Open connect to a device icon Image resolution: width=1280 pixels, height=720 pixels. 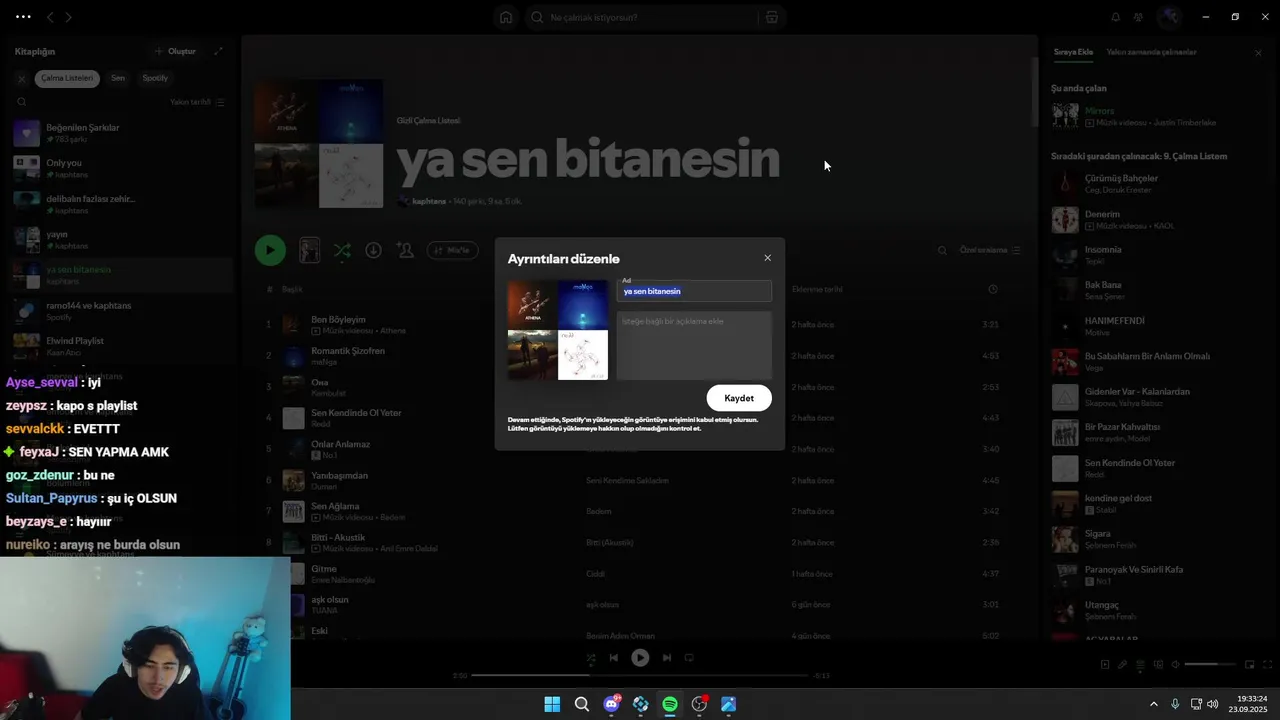click(x=1159, y=664)
